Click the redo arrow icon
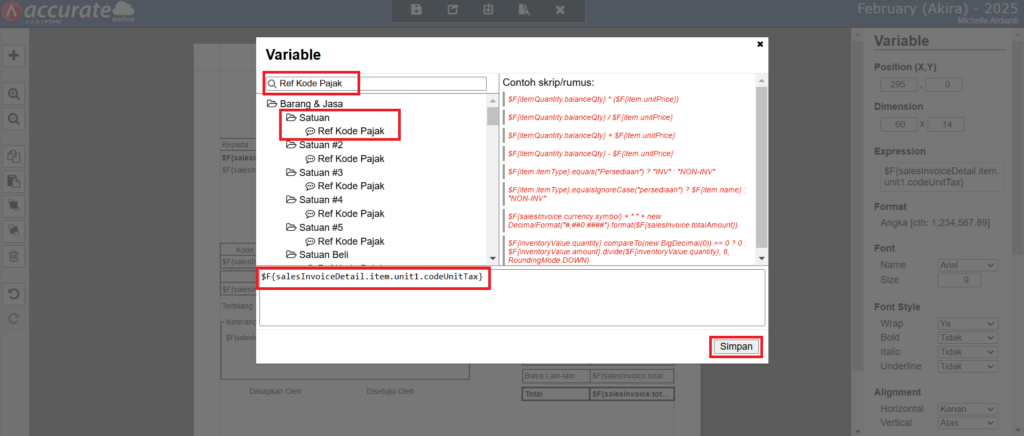1024x436 pixels. pos(15,318)
